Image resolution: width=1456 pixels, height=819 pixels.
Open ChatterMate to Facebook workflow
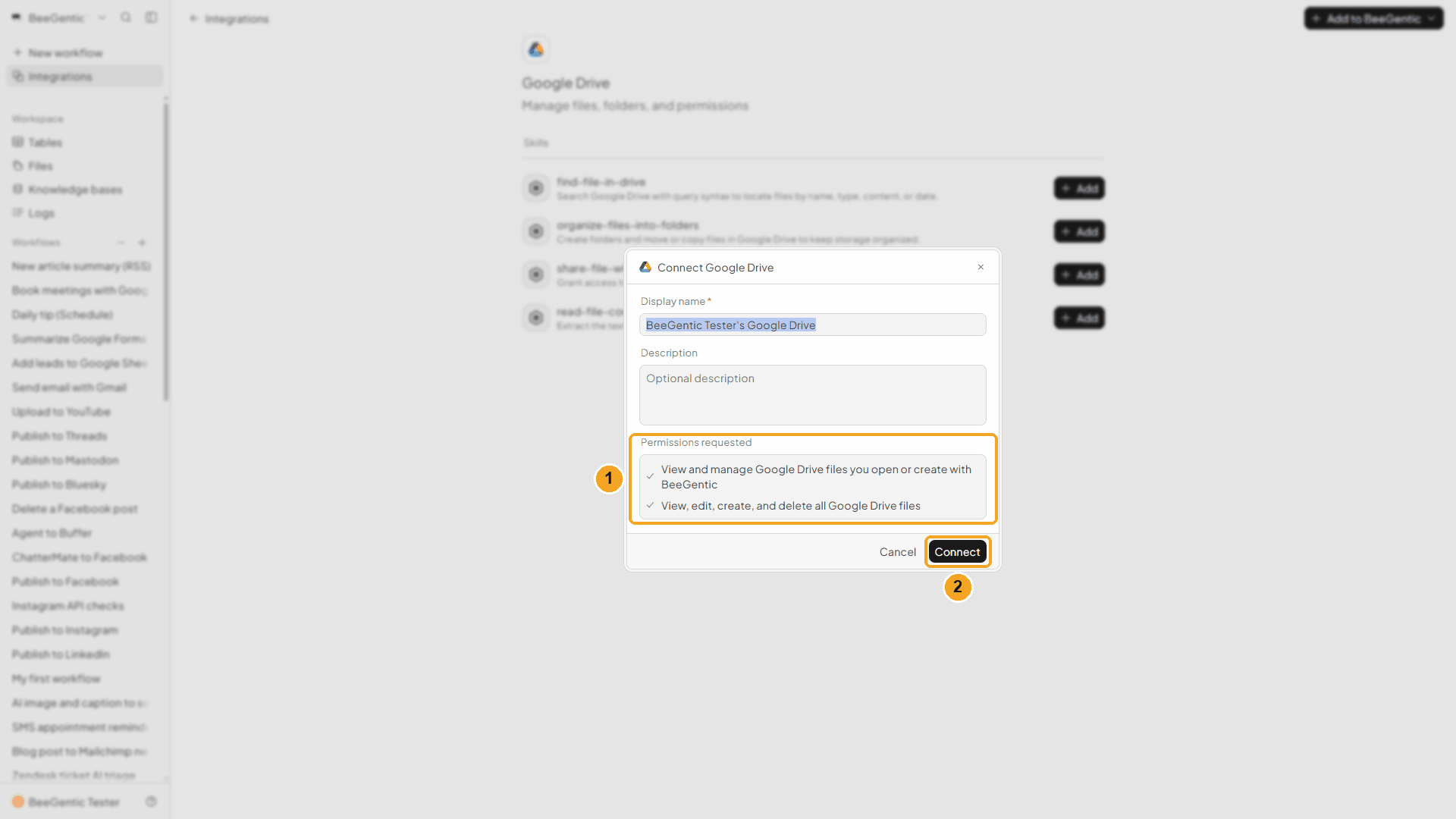tap(80, 557)
